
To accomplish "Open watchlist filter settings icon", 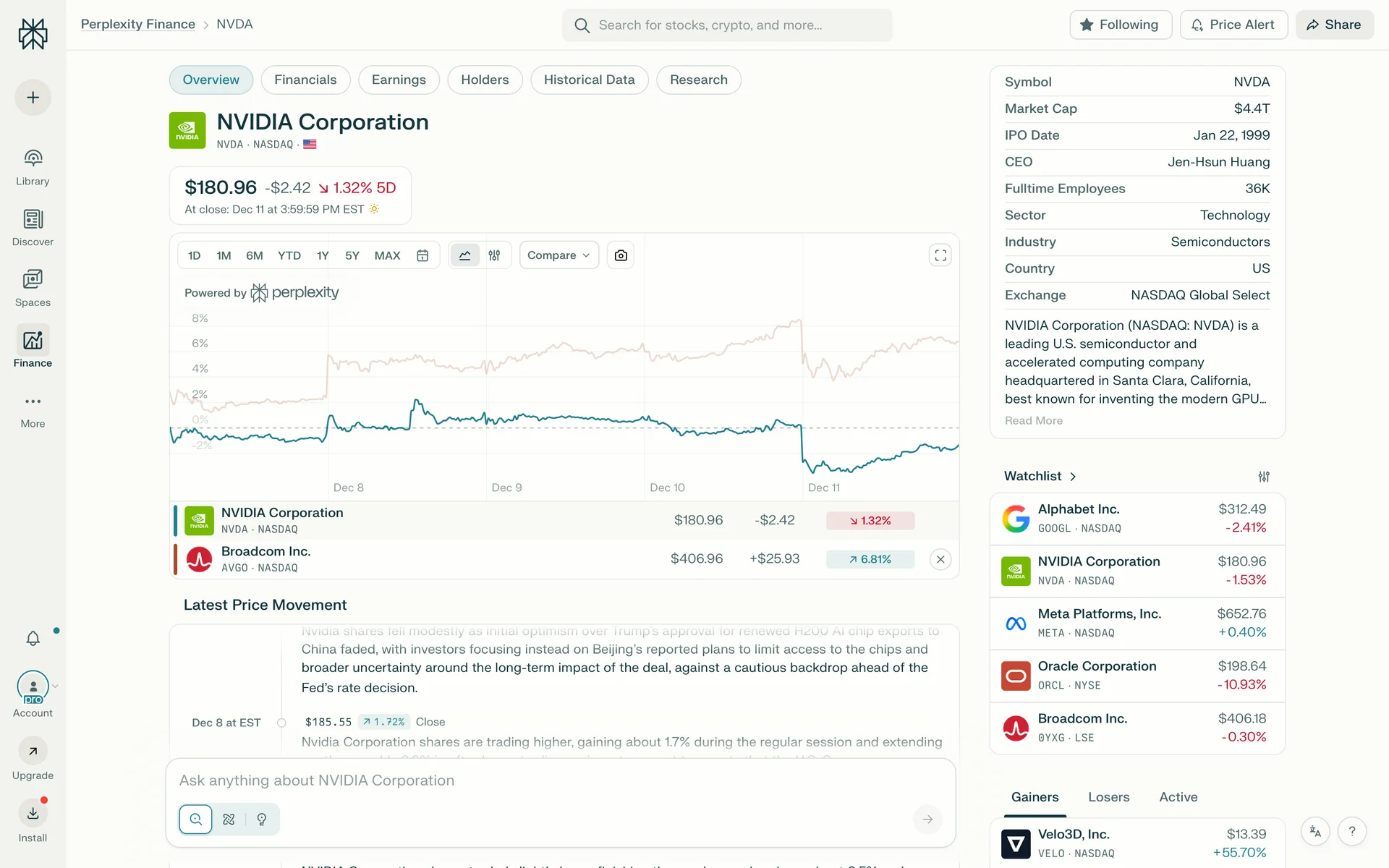I will (x=1263, y=477).
